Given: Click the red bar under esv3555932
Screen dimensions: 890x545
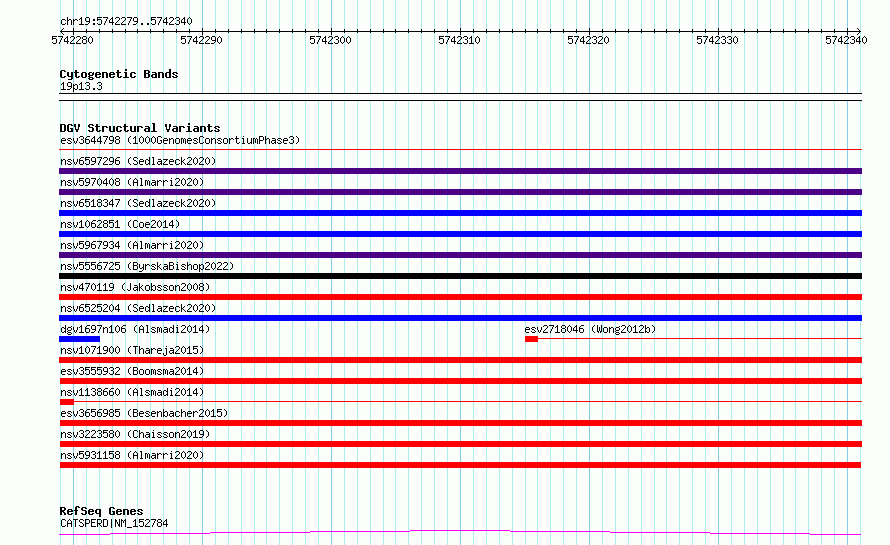Looking at the screenshot, I should 460,381.
